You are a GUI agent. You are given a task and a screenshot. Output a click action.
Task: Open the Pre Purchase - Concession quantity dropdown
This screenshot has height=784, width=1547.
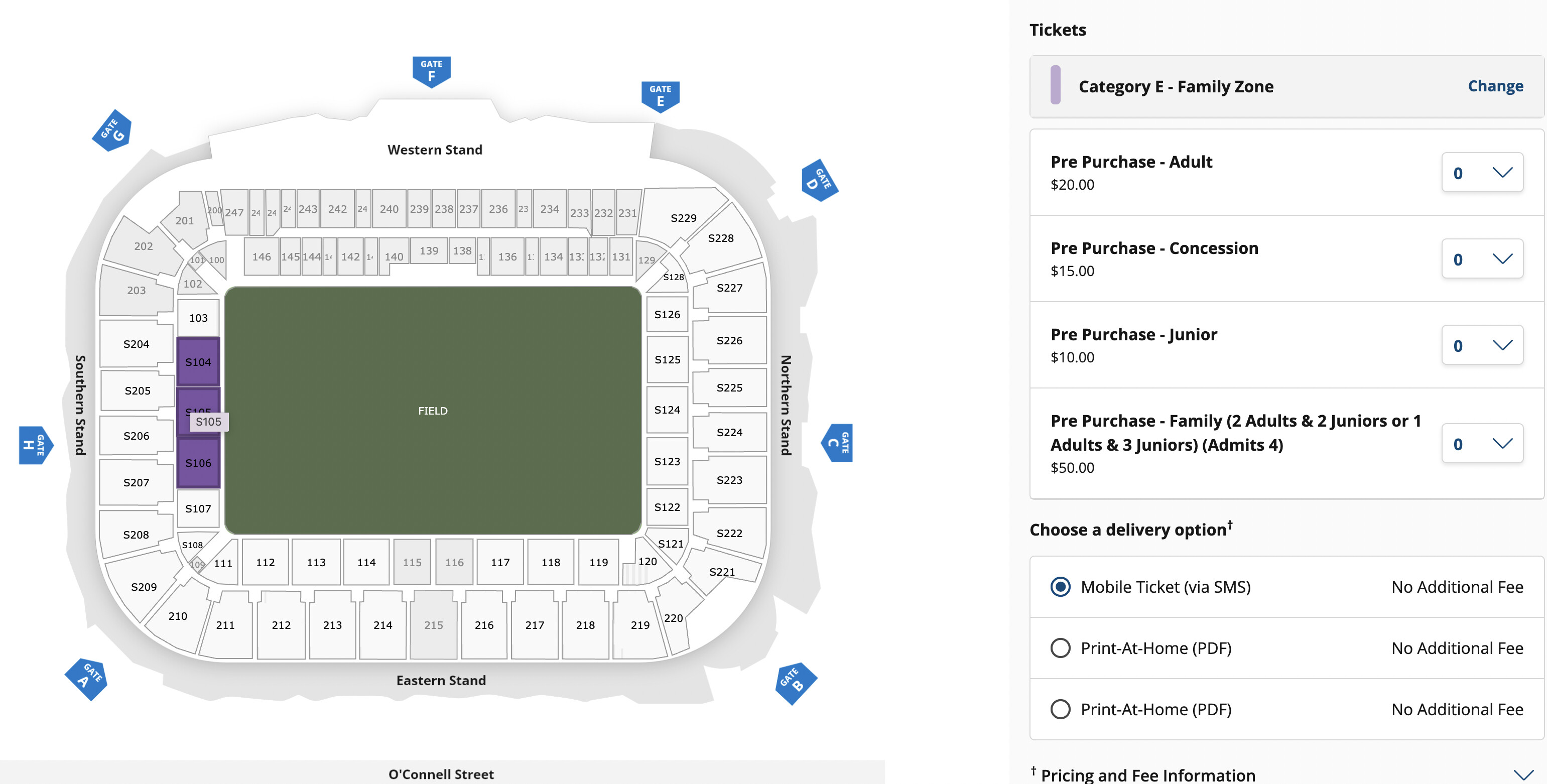tap(1482, 259)
